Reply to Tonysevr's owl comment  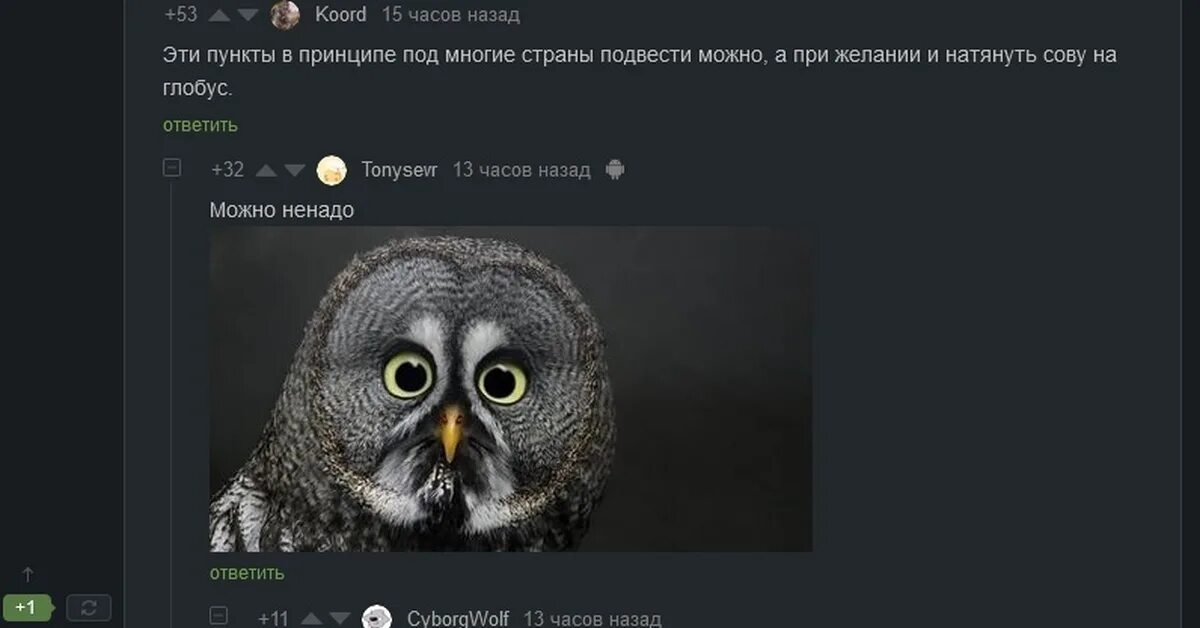point(247,573)
